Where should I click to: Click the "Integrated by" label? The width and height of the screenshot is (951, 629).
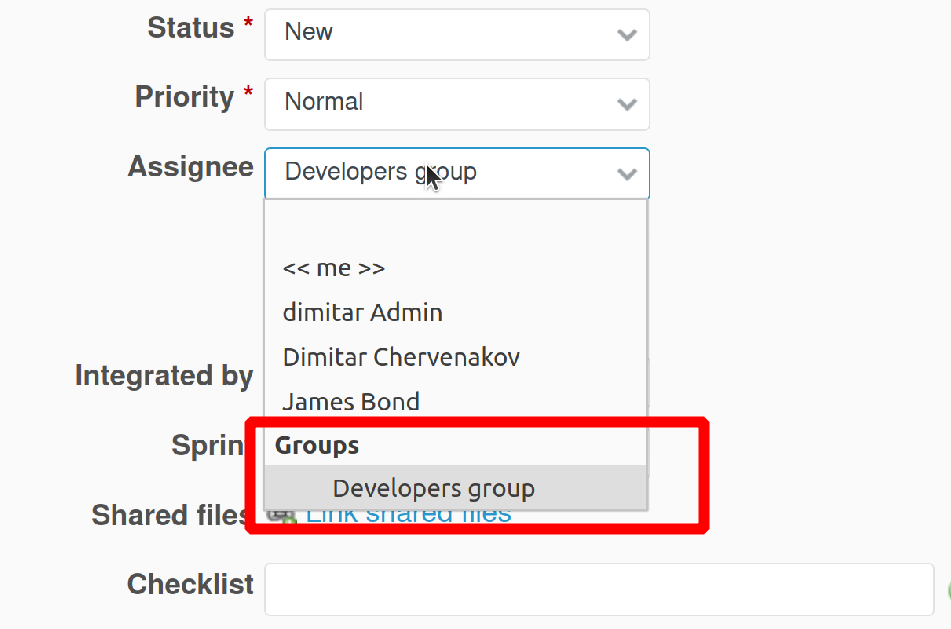(163, 375)
